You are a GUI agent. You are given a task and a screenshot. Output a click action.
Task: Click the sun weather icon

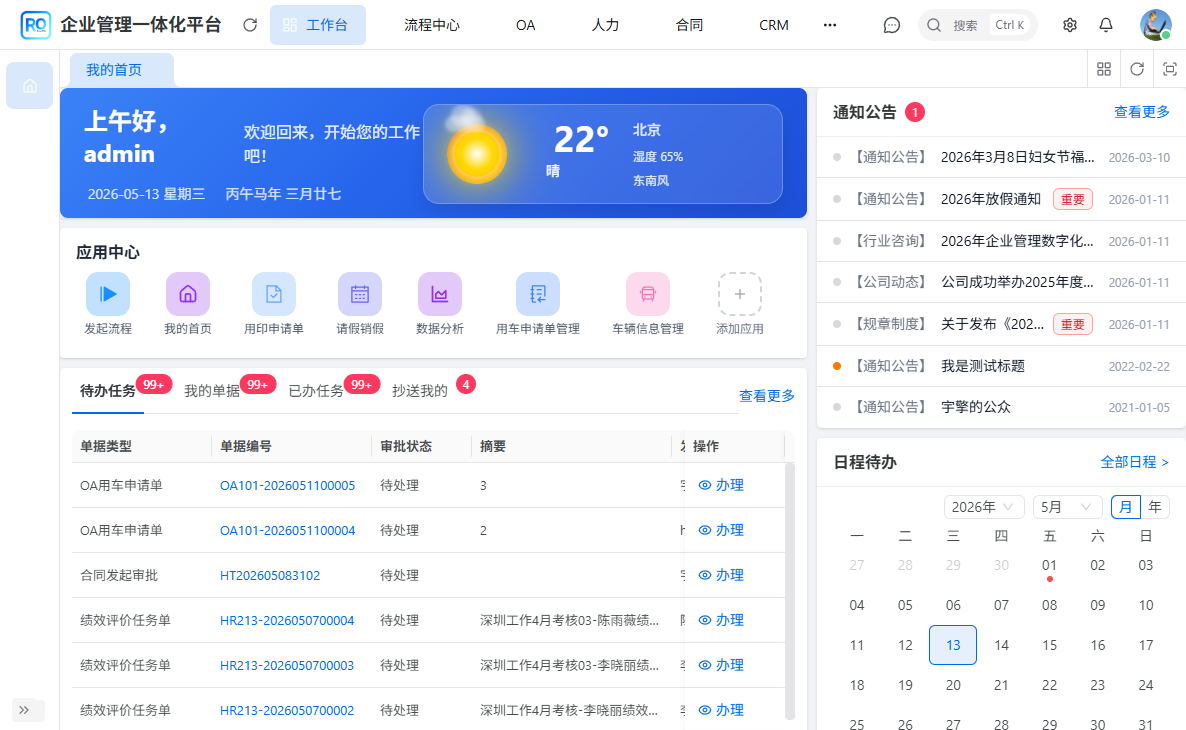[x=477, y=154]
